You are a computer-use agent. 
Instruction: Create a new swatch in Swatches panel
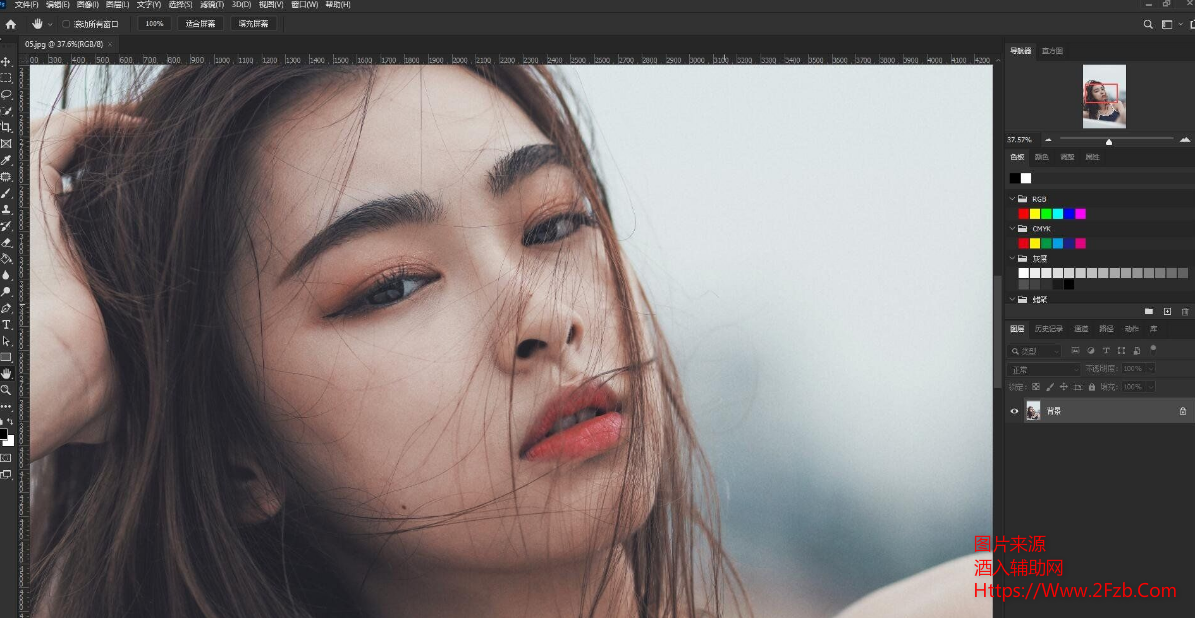click(1167, 312)
